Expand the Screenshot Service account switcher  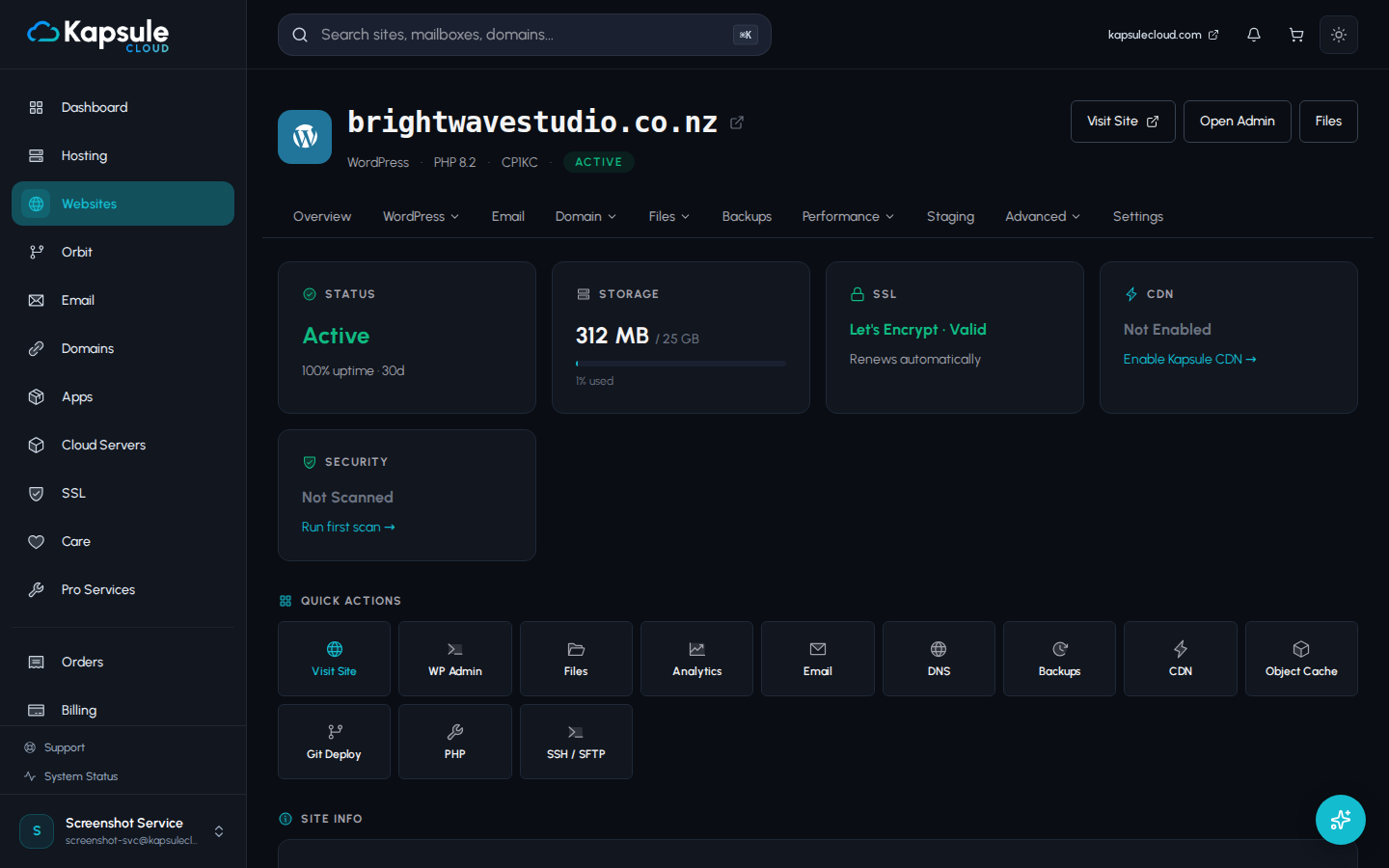219,831
